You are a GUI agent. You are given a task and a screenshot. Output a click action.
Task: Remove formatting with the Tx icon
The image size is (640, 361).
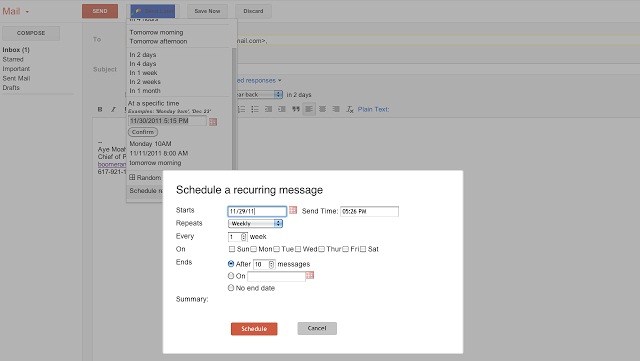(350, 109)
